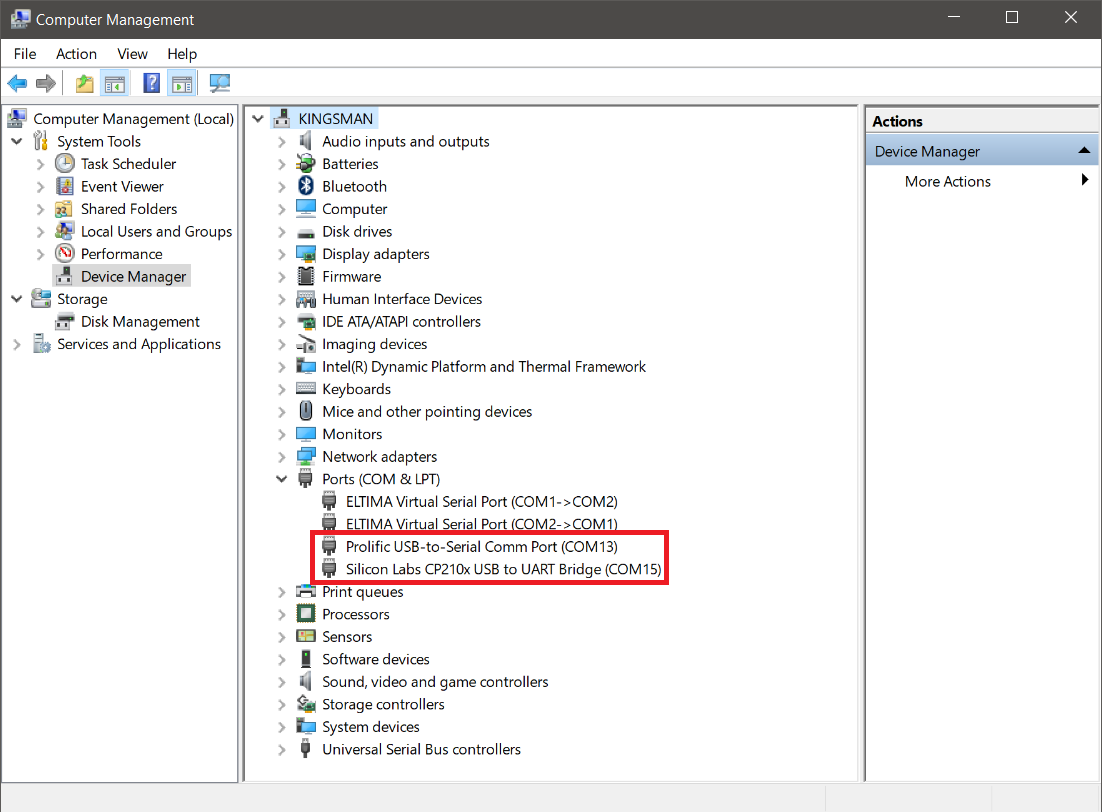Click the Scan for hardware changes icon
Image resolution: width=1102 pixels, height=812 pixels.
click(220, 84)
